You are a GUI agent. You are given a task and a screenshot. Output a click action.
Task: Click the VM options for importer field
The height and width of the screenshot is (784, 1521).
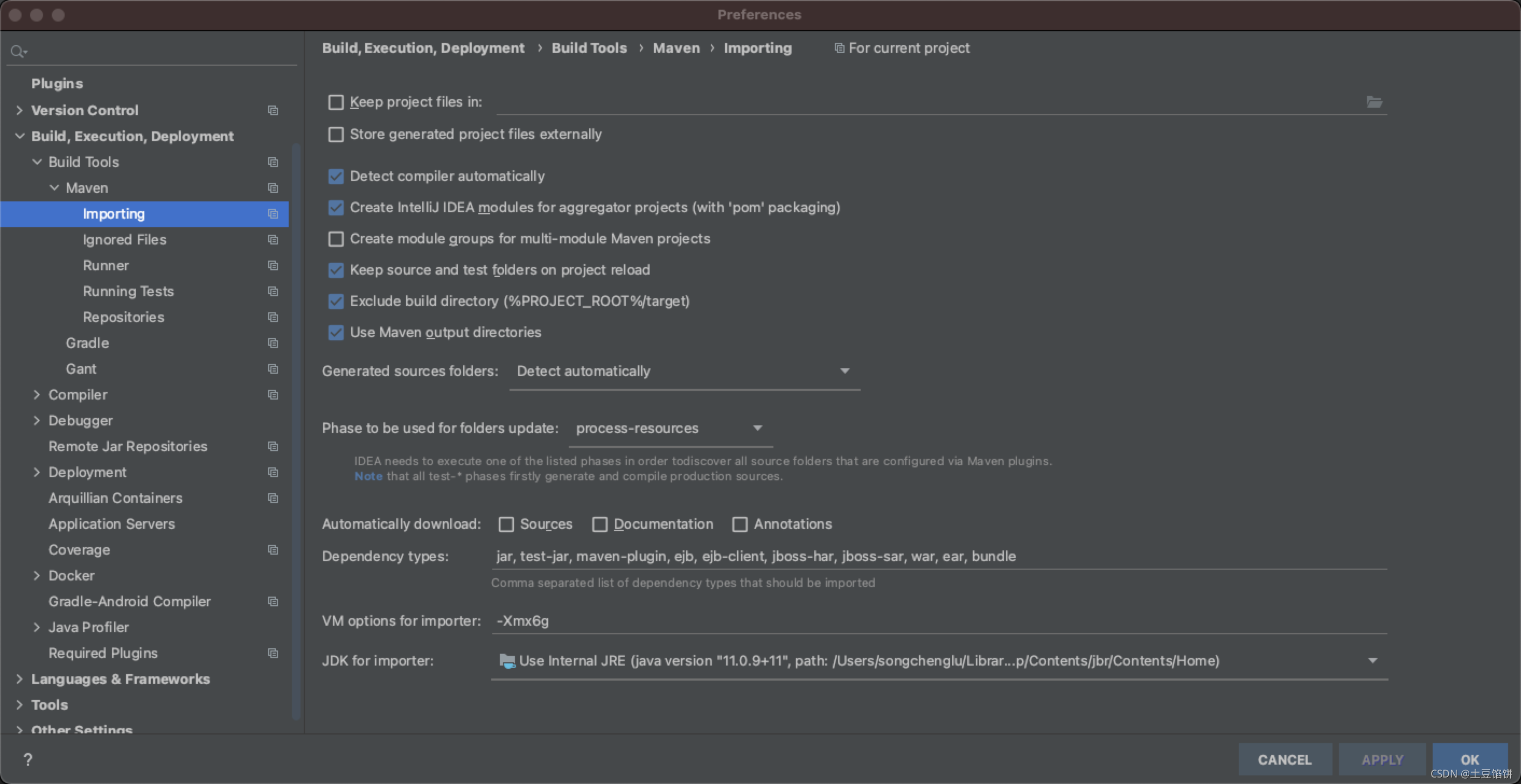point(938,621)
